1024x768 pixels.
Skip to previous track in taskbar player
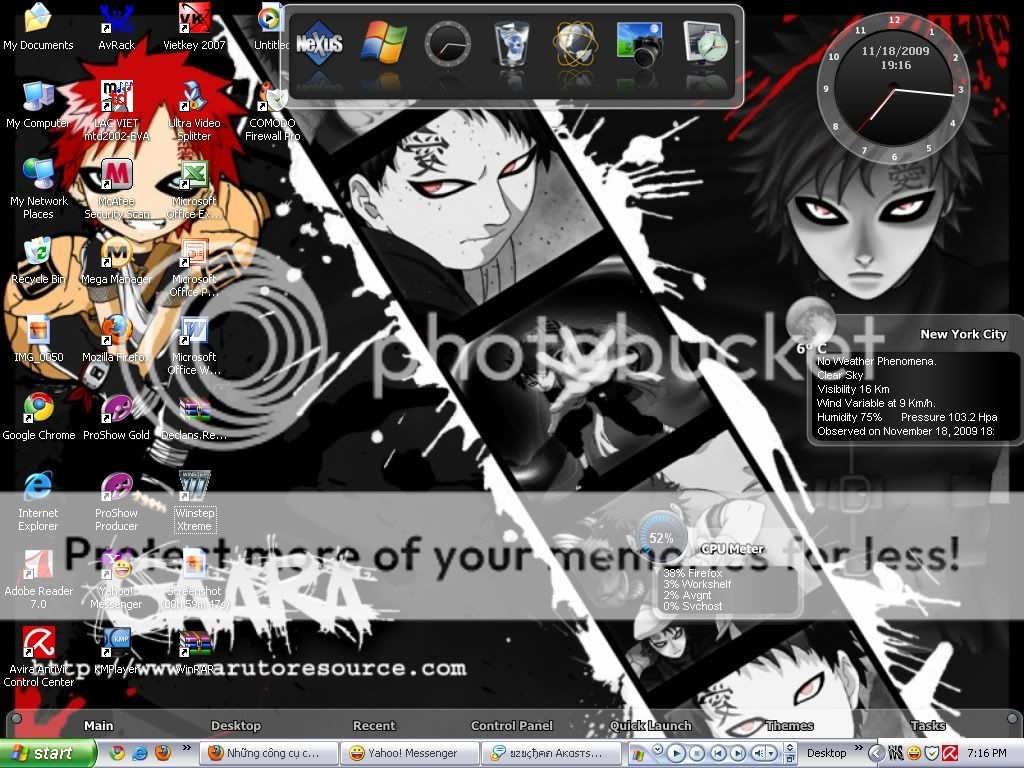[718, 753]
